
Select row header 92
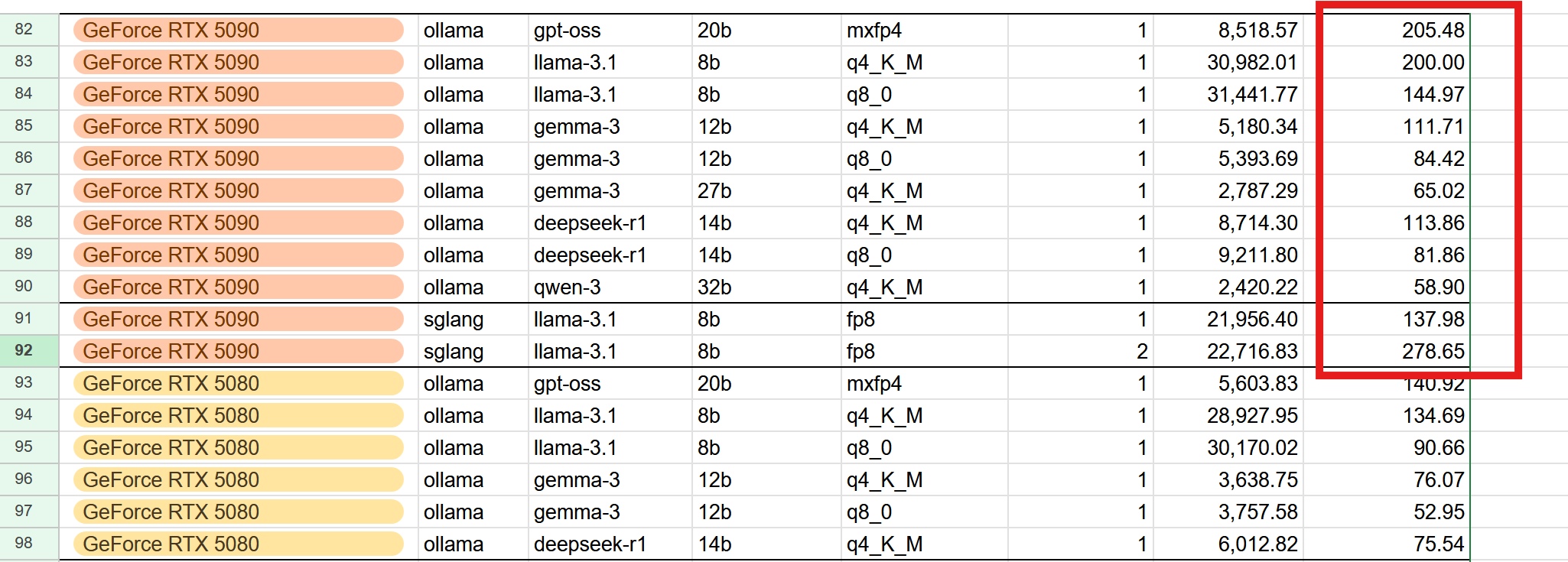click(x=24, y=351)
